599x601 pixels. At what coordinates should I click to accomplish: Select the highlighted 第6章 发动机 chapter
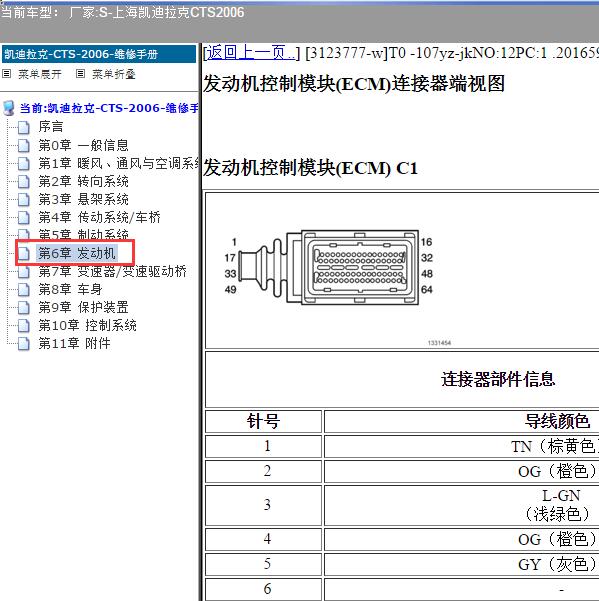[x=77, y=253]
